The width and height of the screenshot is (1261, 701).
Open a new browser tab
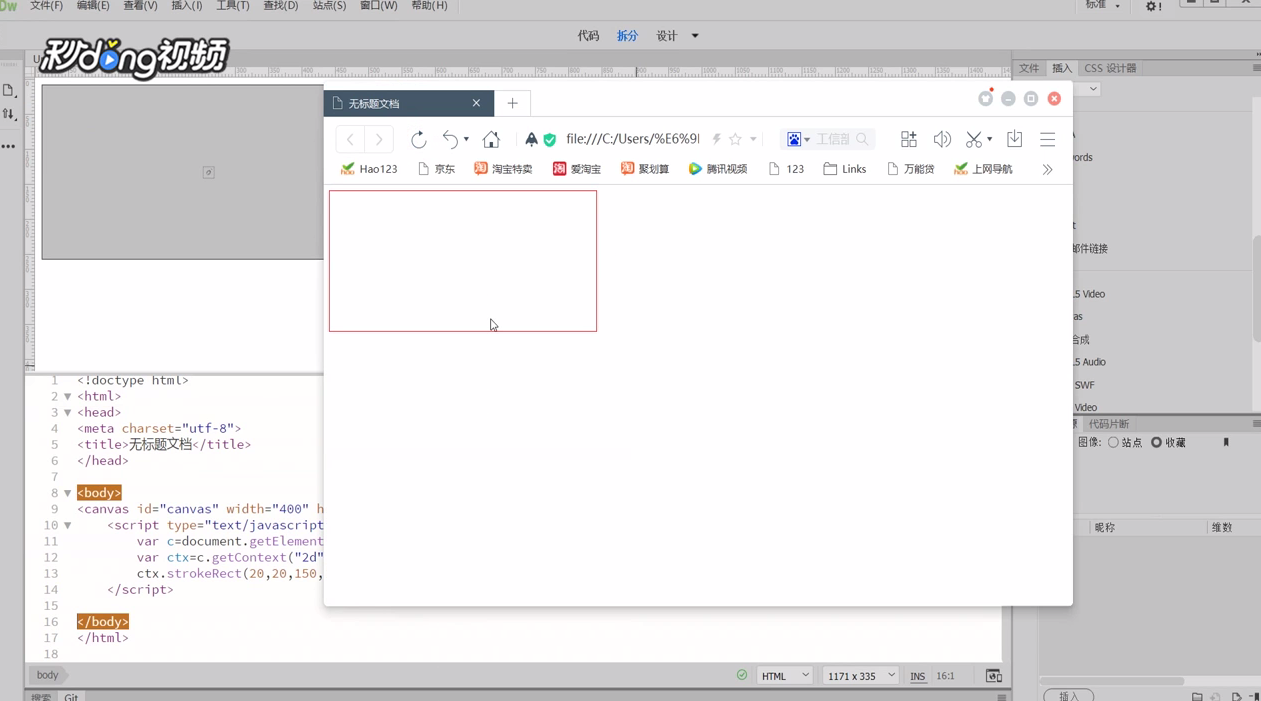[512, 103]
